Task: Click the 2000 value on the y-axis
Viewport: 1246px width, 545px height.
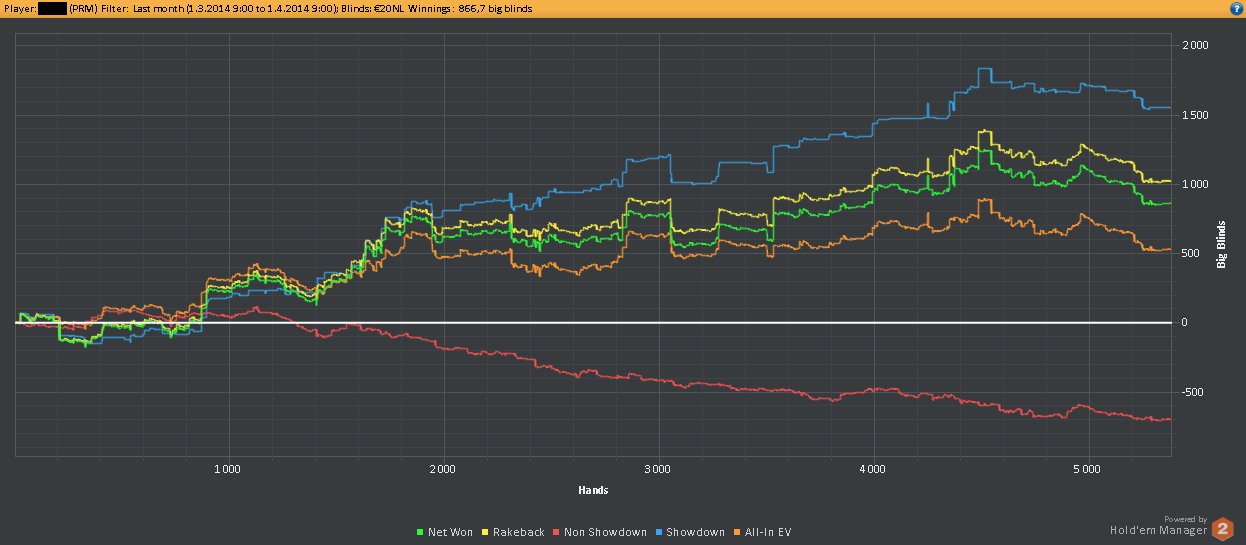Action: coord(1195,46)
